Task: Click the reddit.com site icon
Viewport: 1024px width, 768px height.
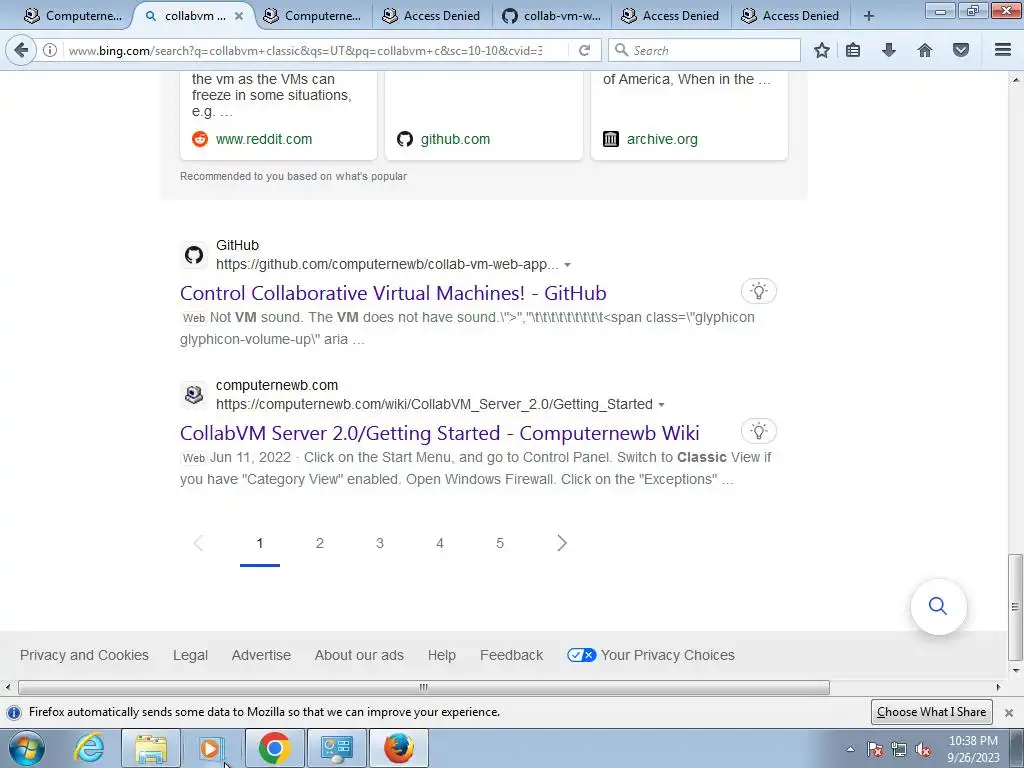Action: [200, 139]
